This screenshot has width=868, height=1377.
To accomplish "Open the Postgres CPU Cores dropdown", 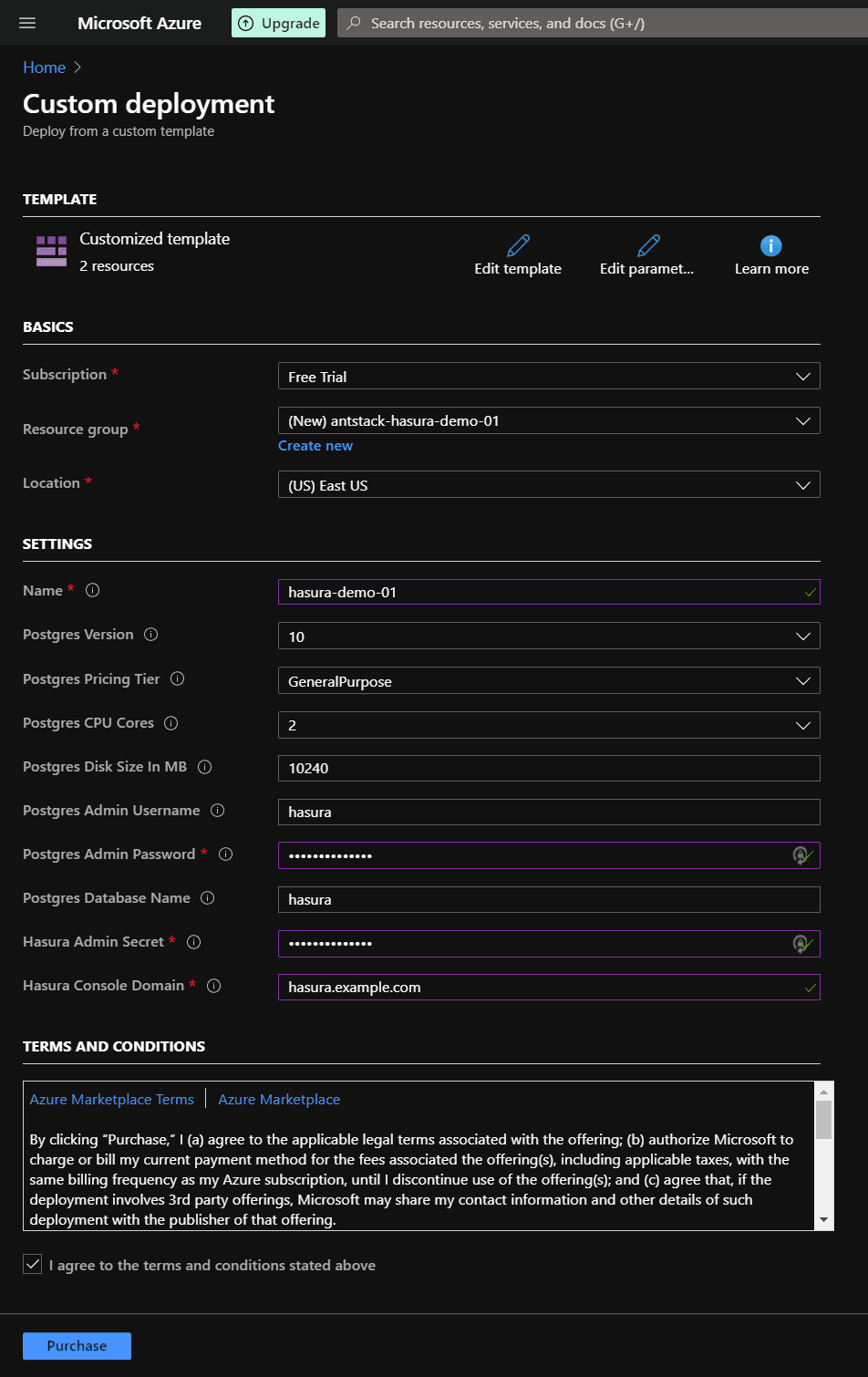I will click(549, 725).
